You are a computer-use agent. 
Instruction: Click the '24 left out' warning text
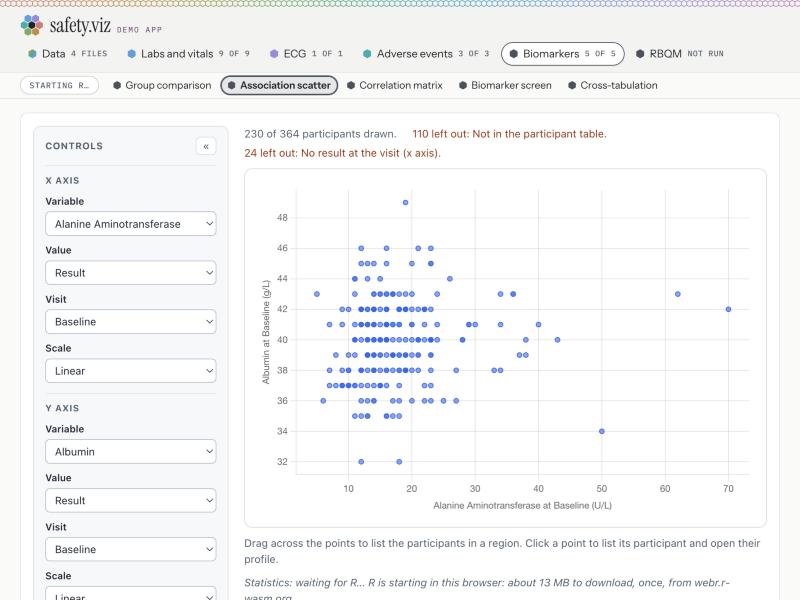point(342,153)
